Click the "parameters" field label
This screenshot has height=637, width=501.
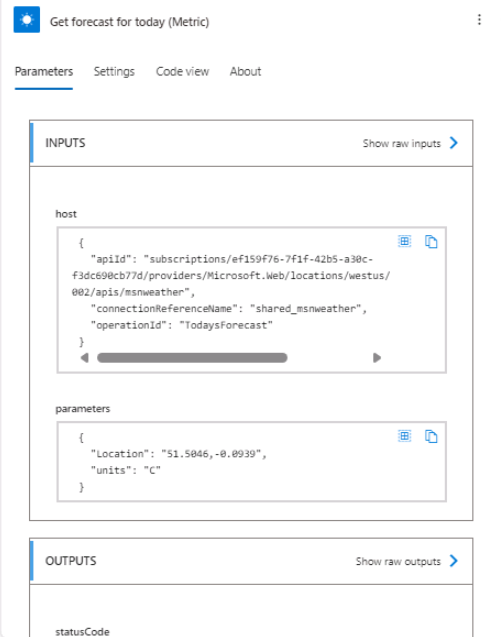pyautogui.click(x=82, y=409)
